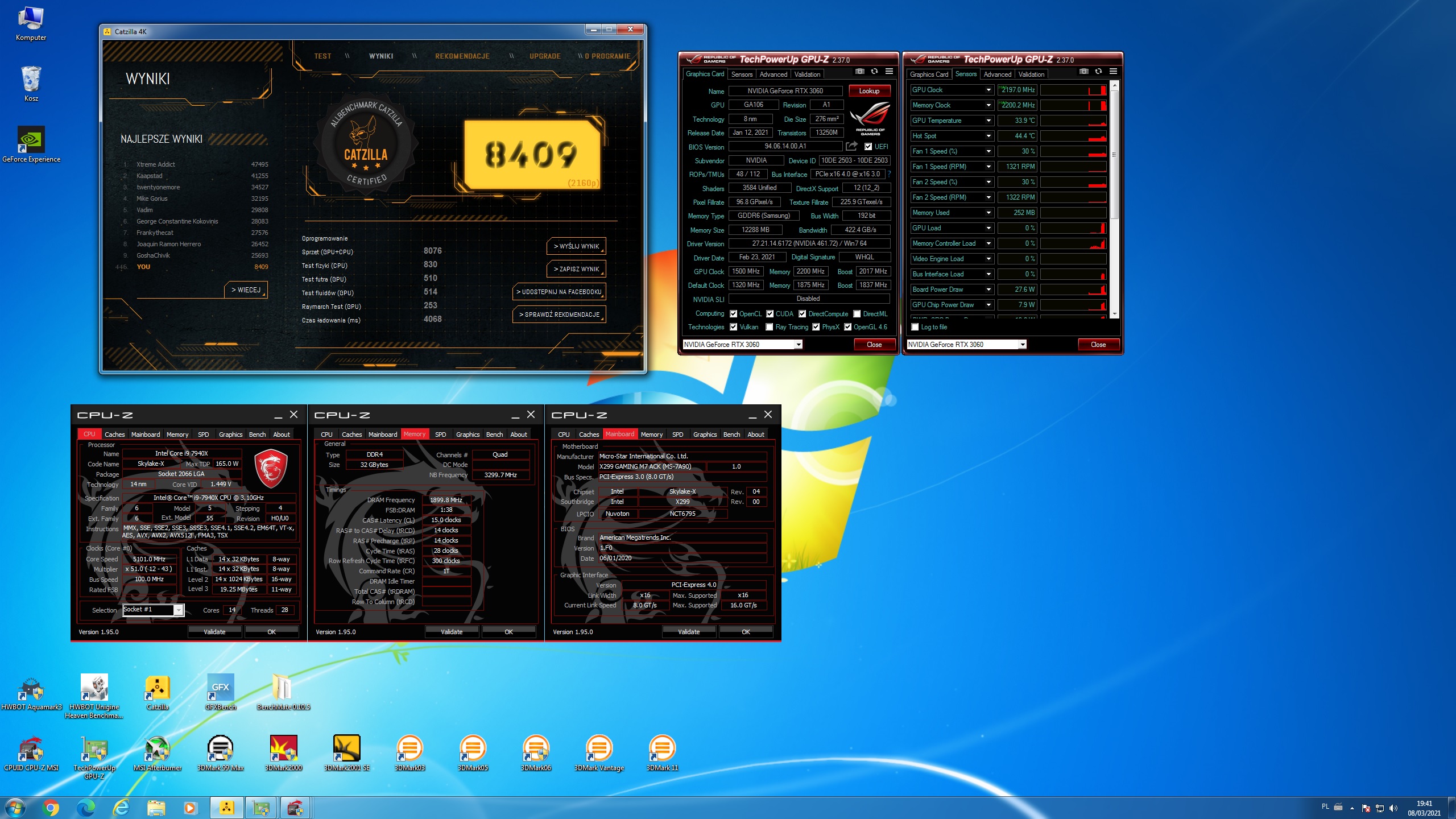
Task: Launch 3DMark2001 SE desktop shortcut
Action: pyautogui.click(x=347, y=754)
